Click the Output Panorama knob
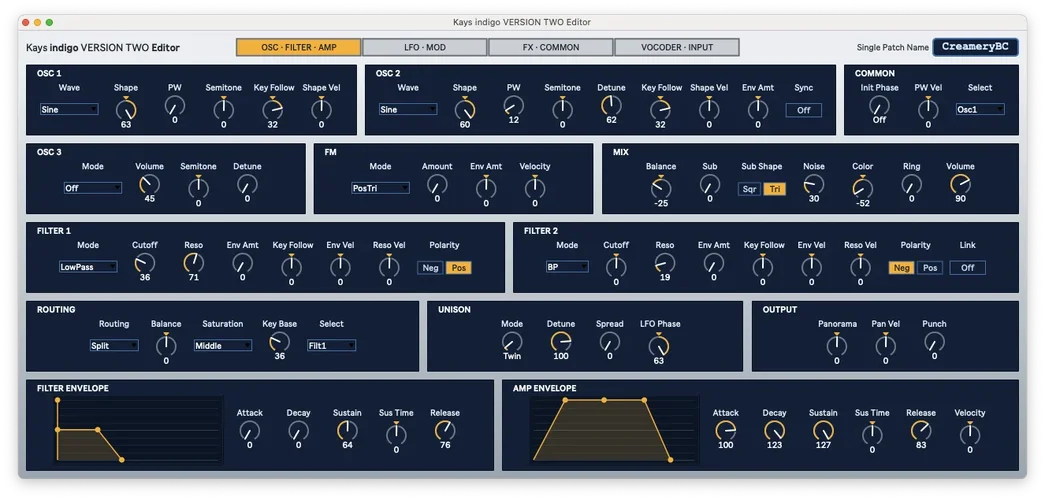 (836, 345)
